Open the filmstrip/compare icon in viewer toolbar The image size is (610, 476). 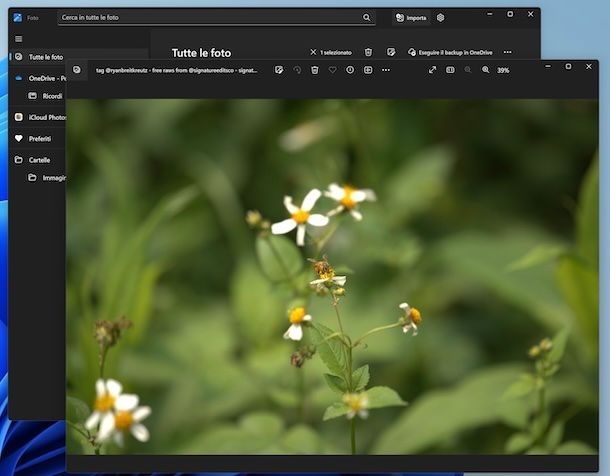368,70
